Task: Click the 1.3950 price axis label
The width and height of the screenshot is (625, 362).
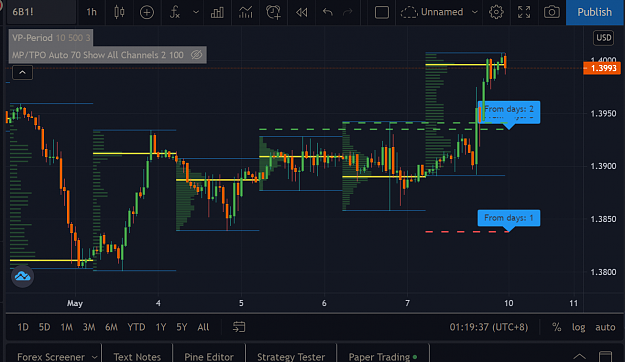Action: 603,114
